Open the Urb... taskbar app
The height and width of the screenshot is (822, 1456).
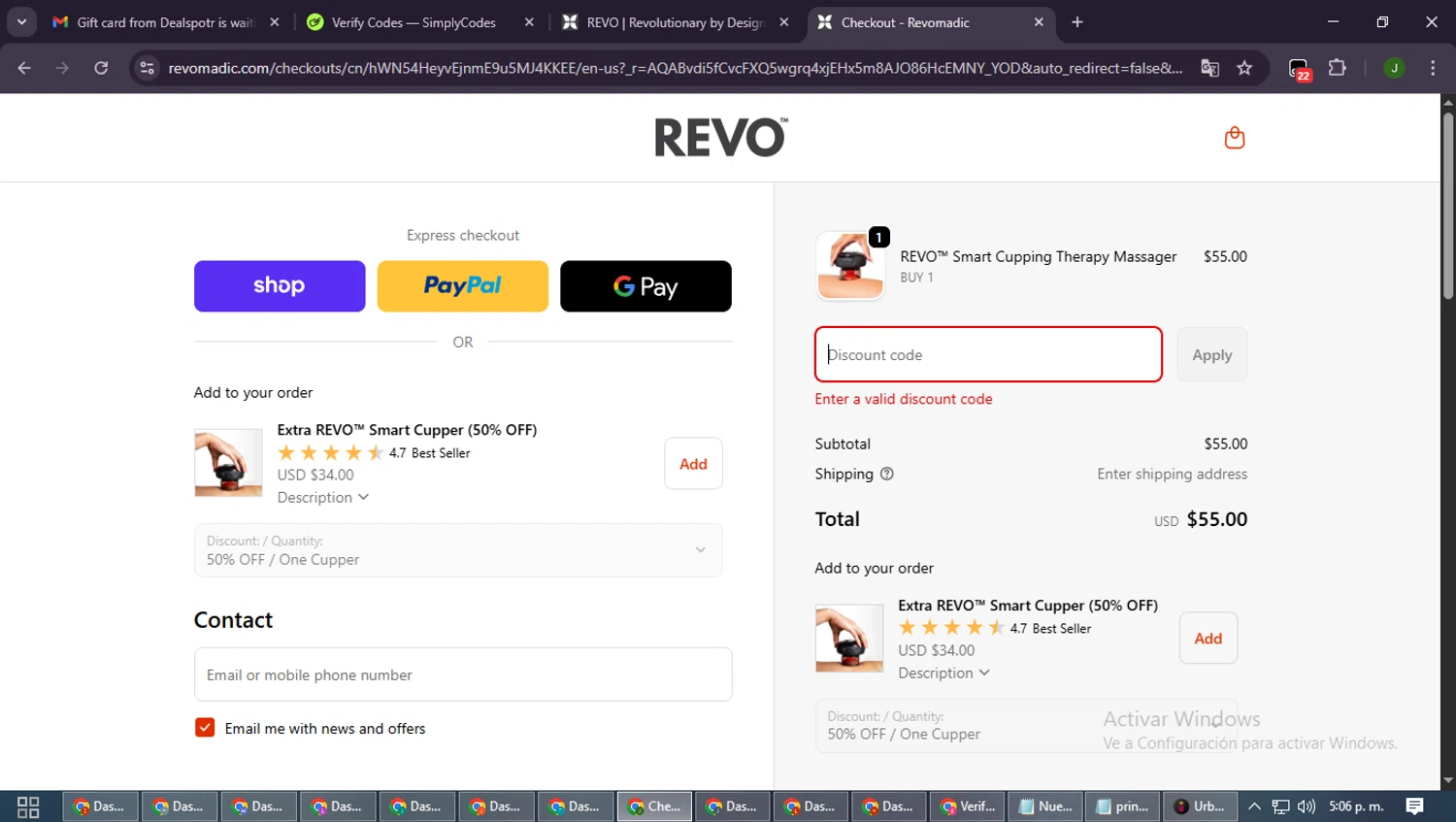click(1200, 806)
